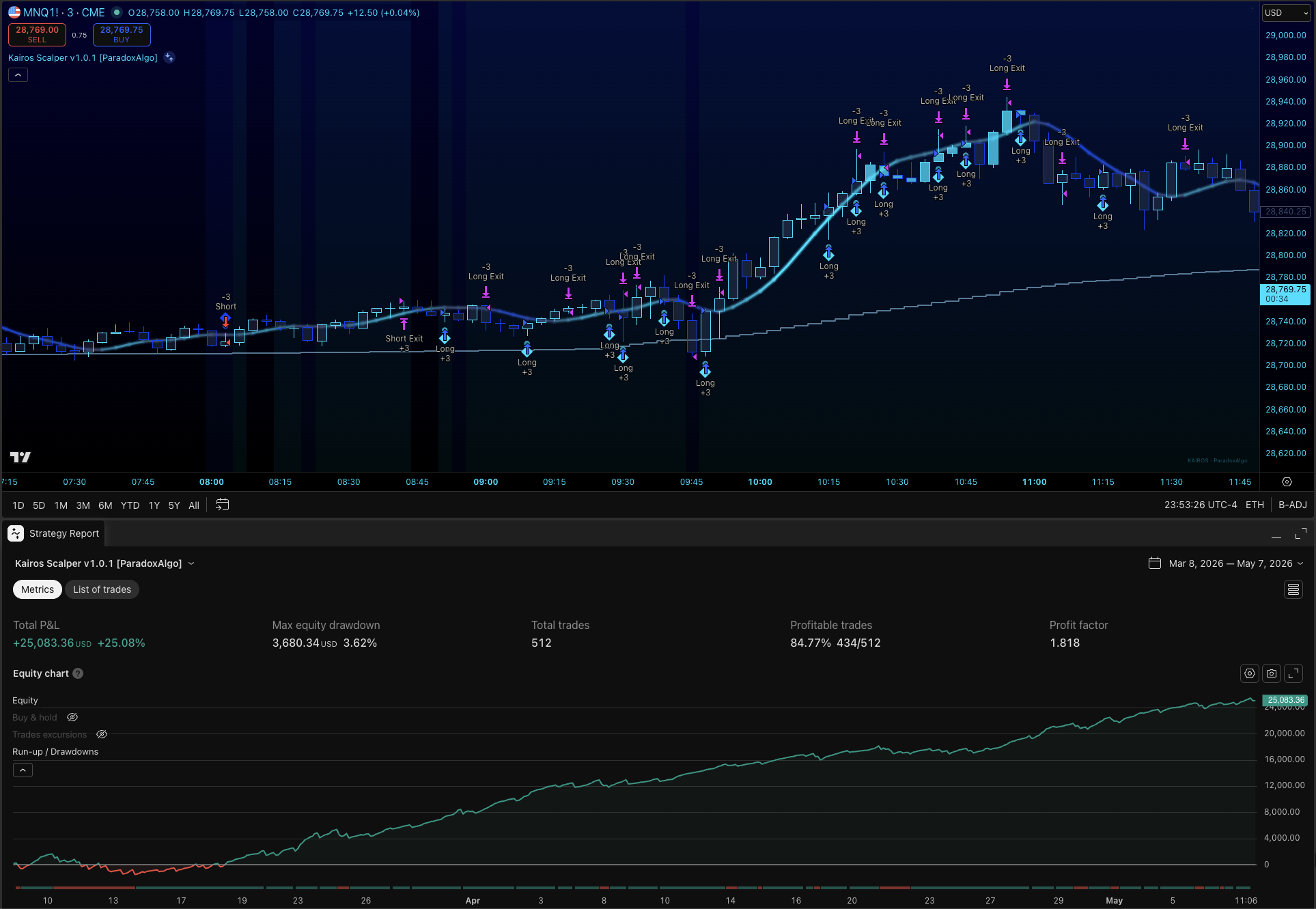Image resolution: width=1316 pixels, height=909 pixels.
Task: Click the report date range calendar icon
Action: (1155, 563)
